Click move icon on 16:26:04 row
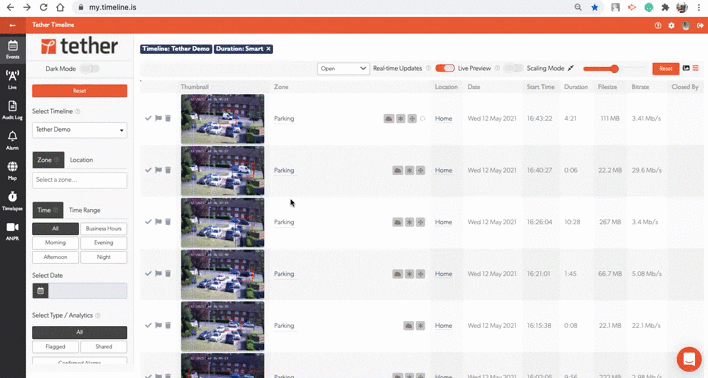This screenshot has width=708, height=378. (420, 222)
